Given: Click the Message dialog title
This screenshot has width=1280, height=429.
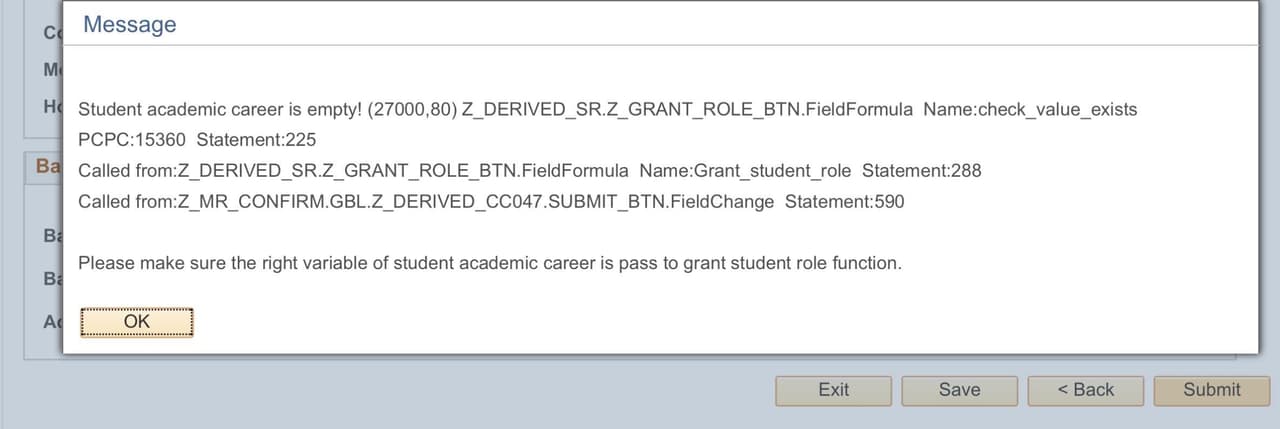Looking at the screenshot, I should [x=130, y=25].
